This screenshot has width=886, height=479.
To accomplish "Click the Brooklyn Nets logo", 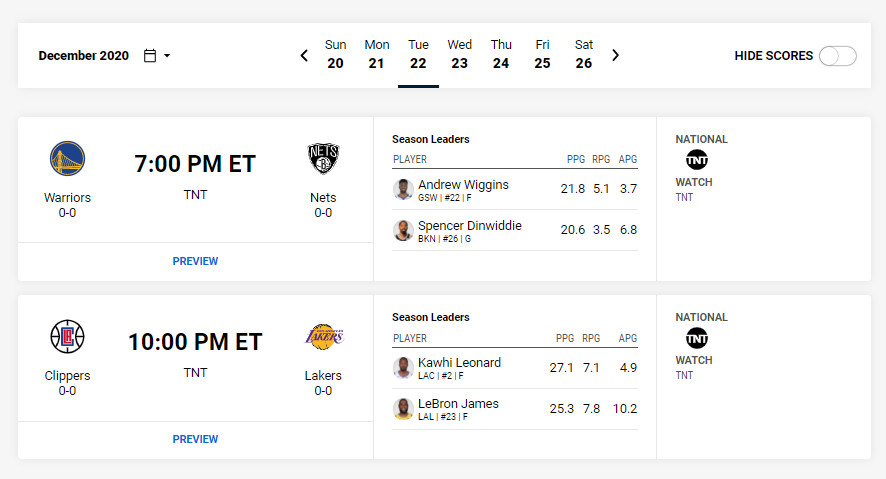I will pyautogui.click(x=323, y=158).
